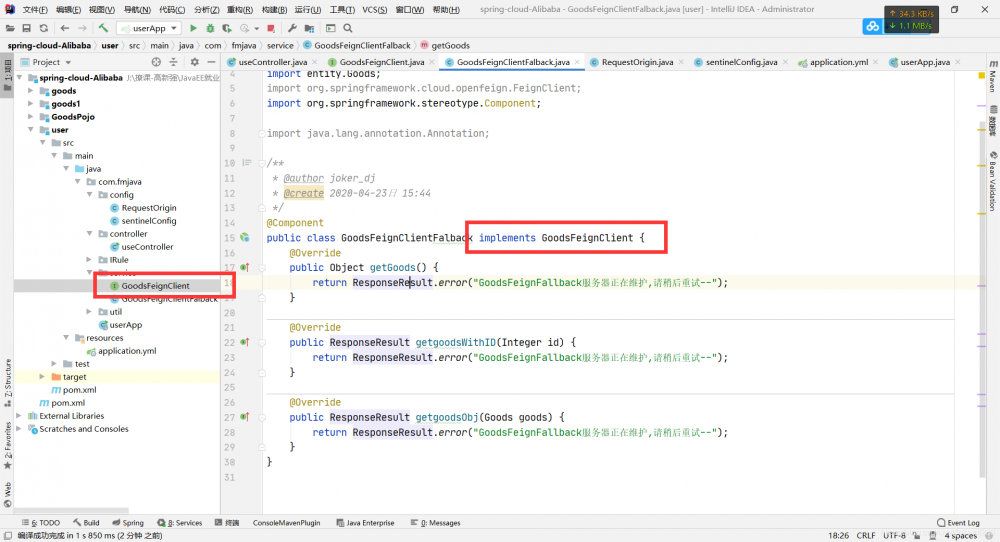Switch to the application.yml editor tab

(x=838, y=62)
